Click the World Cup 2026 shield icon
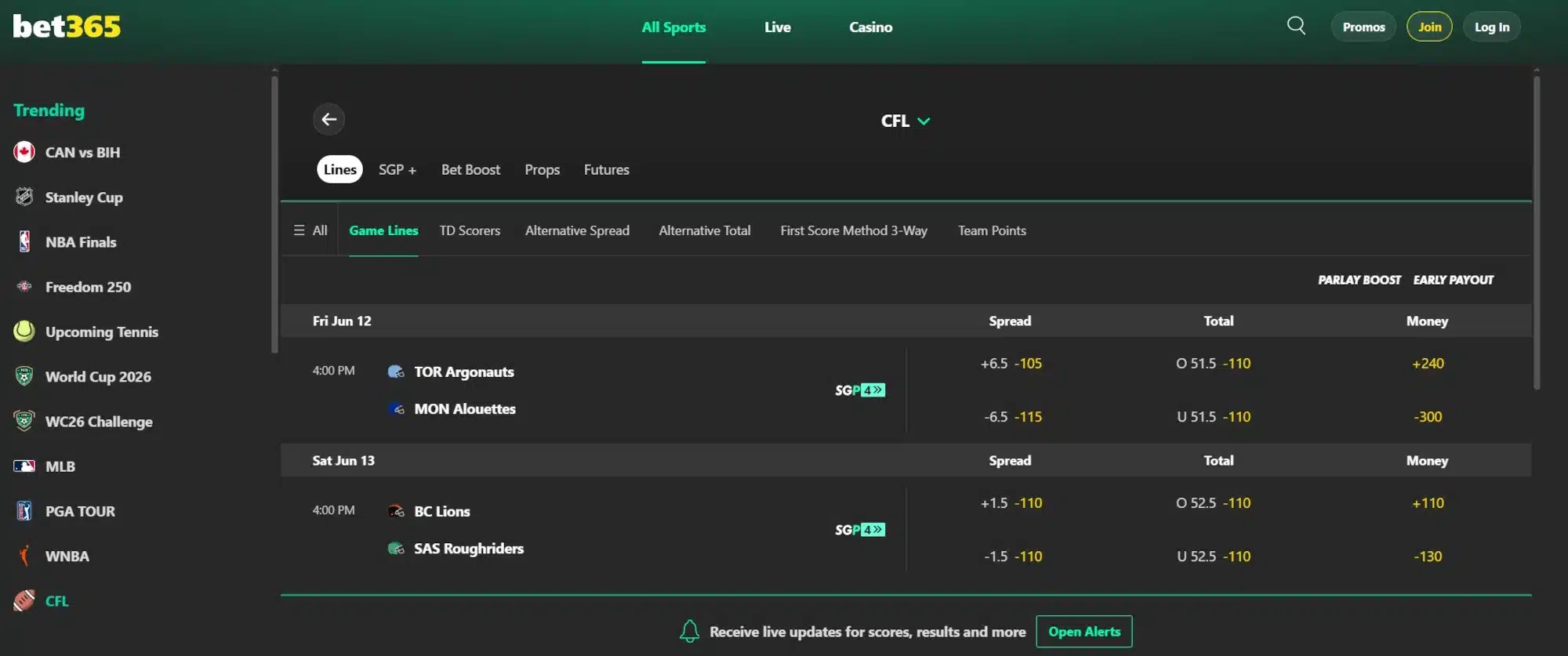1568x656 pixels. pyautogui.click(x=24, y=376)
